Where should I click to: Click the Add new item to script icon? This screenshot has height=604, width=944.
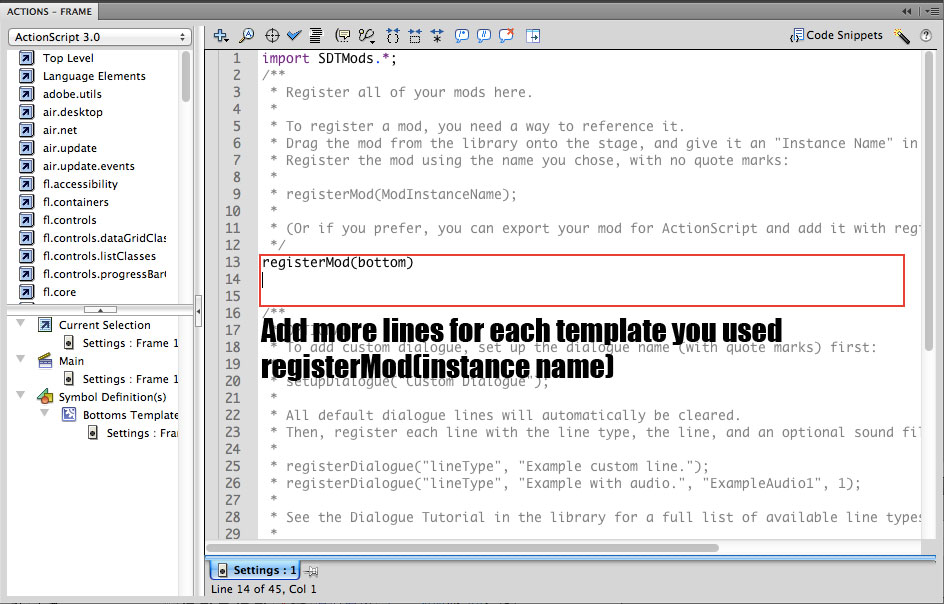click(222, 36)
